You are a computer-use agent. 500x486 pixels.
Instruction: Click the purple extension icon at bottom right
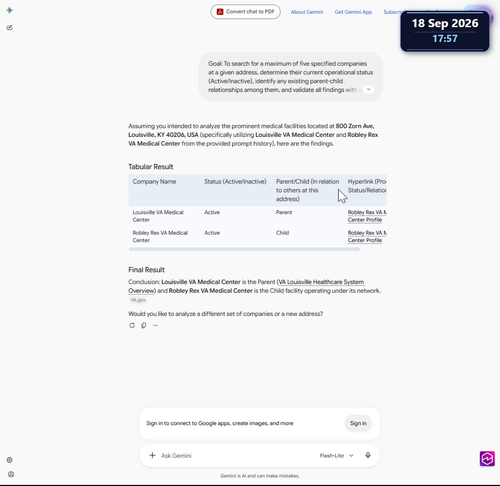[487, 459]
